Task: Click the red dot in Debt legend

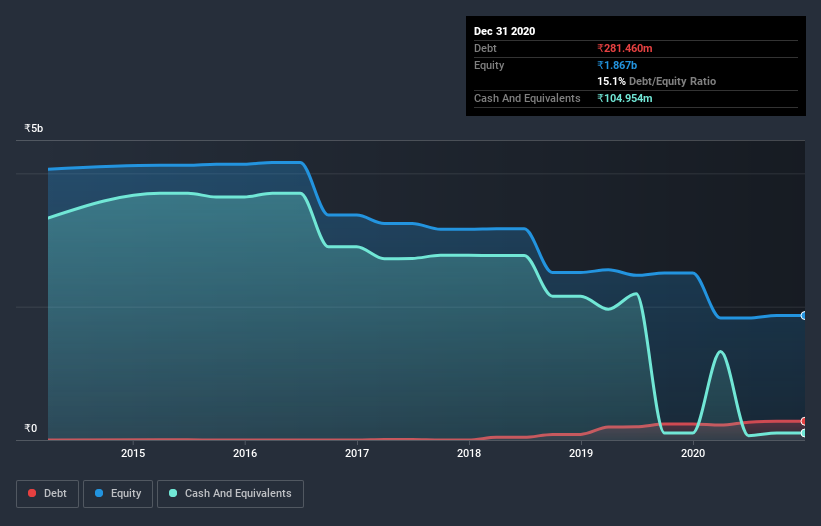Action: pyautogui.click(x=32, y=493)
